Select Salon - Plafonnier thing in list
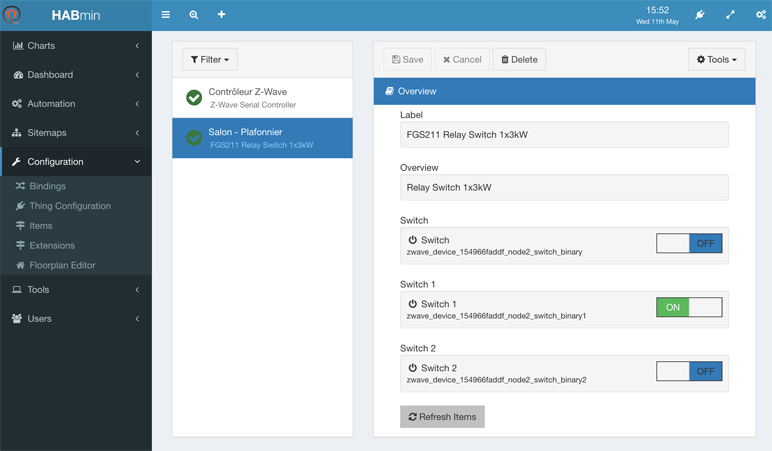 point(262,138)
